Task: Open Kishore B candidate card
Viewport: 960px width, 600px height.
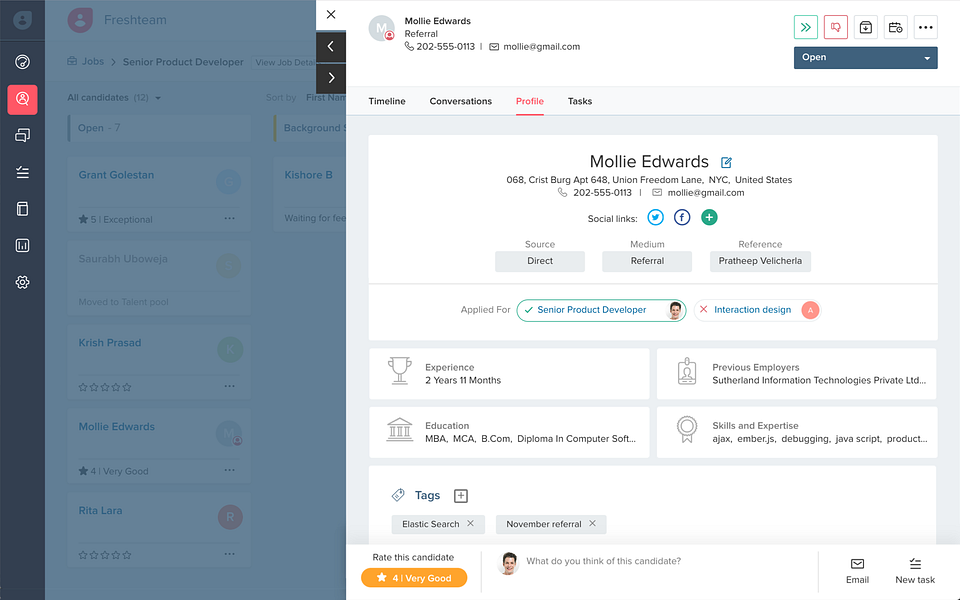Action: pos(310,193)
